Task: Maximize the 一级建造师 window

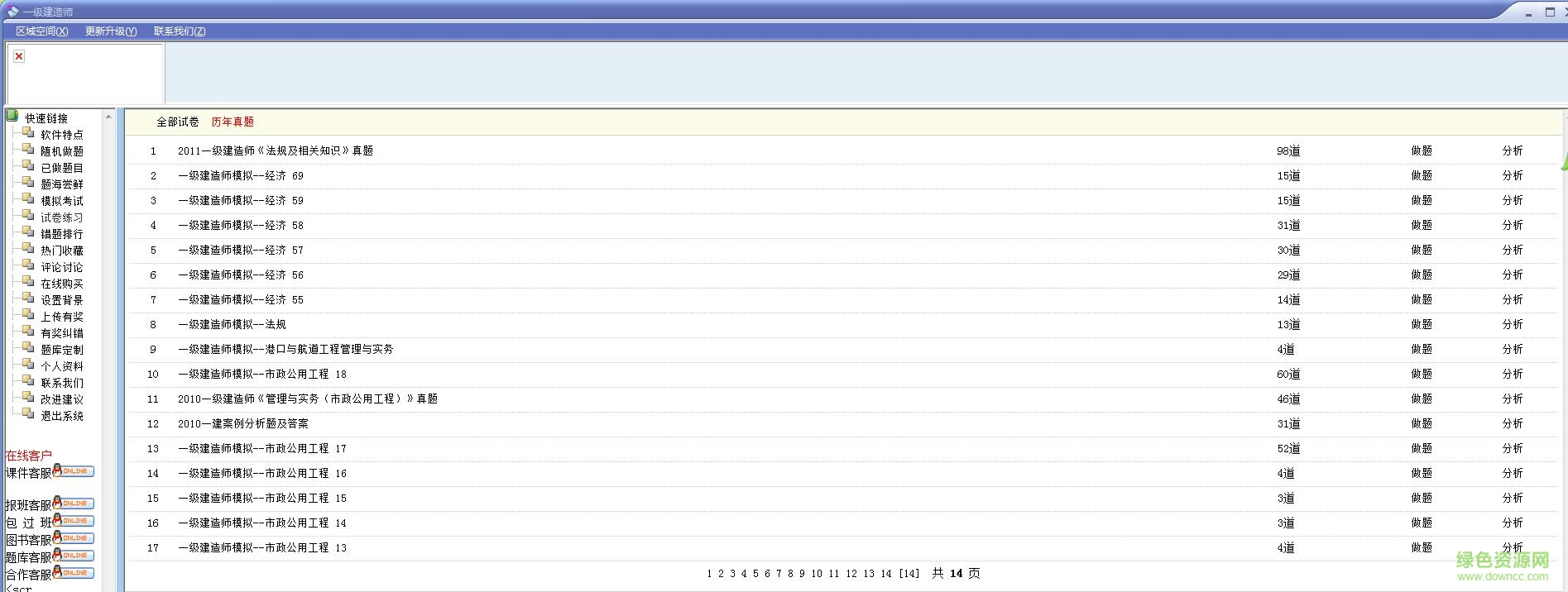Action: [x=1550, y=12]
